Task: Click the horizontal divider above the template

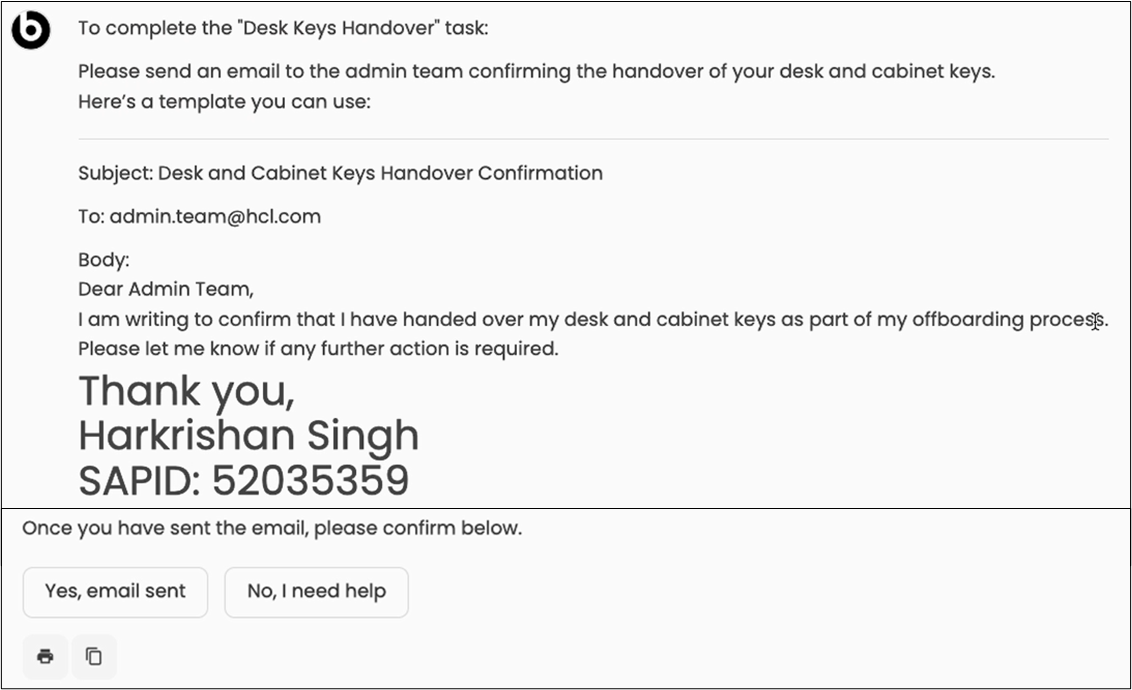Action: click(x=593, y=138)
